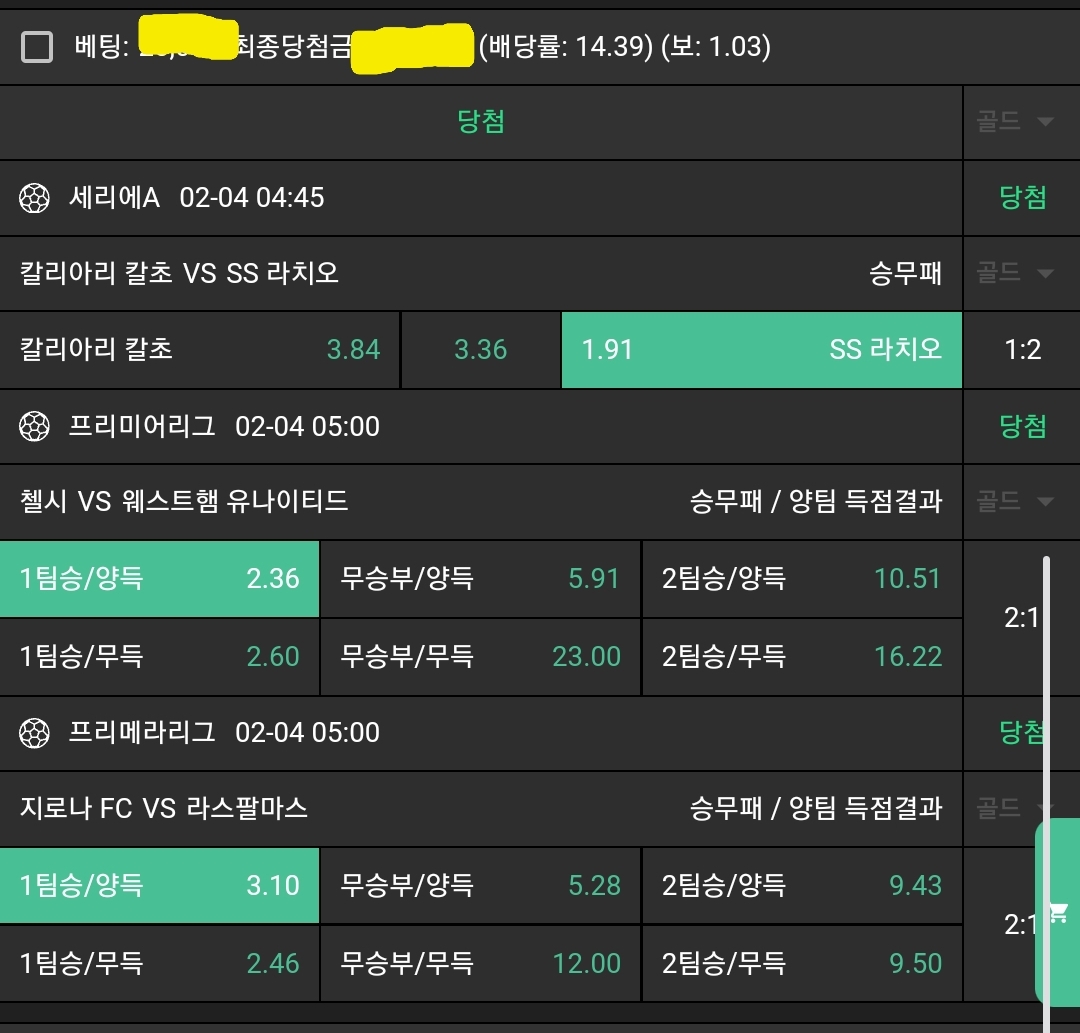The image size is (1080, 1033).
Task: Choose the draw option at odds 3.36
Action: coord(481,350)
